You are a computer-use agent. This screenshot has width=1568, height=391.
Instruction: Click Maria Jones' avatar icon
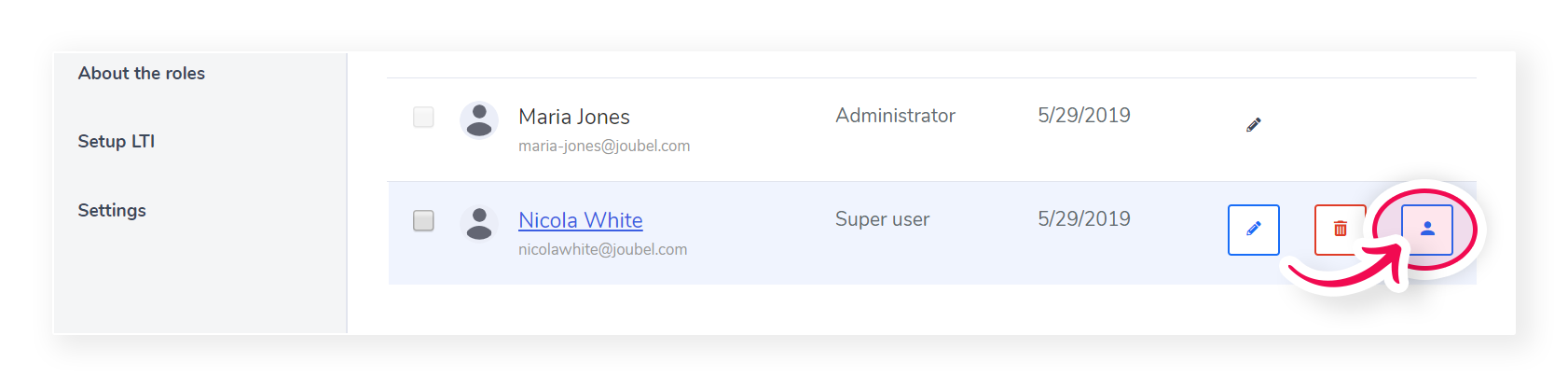coord(479,120)
